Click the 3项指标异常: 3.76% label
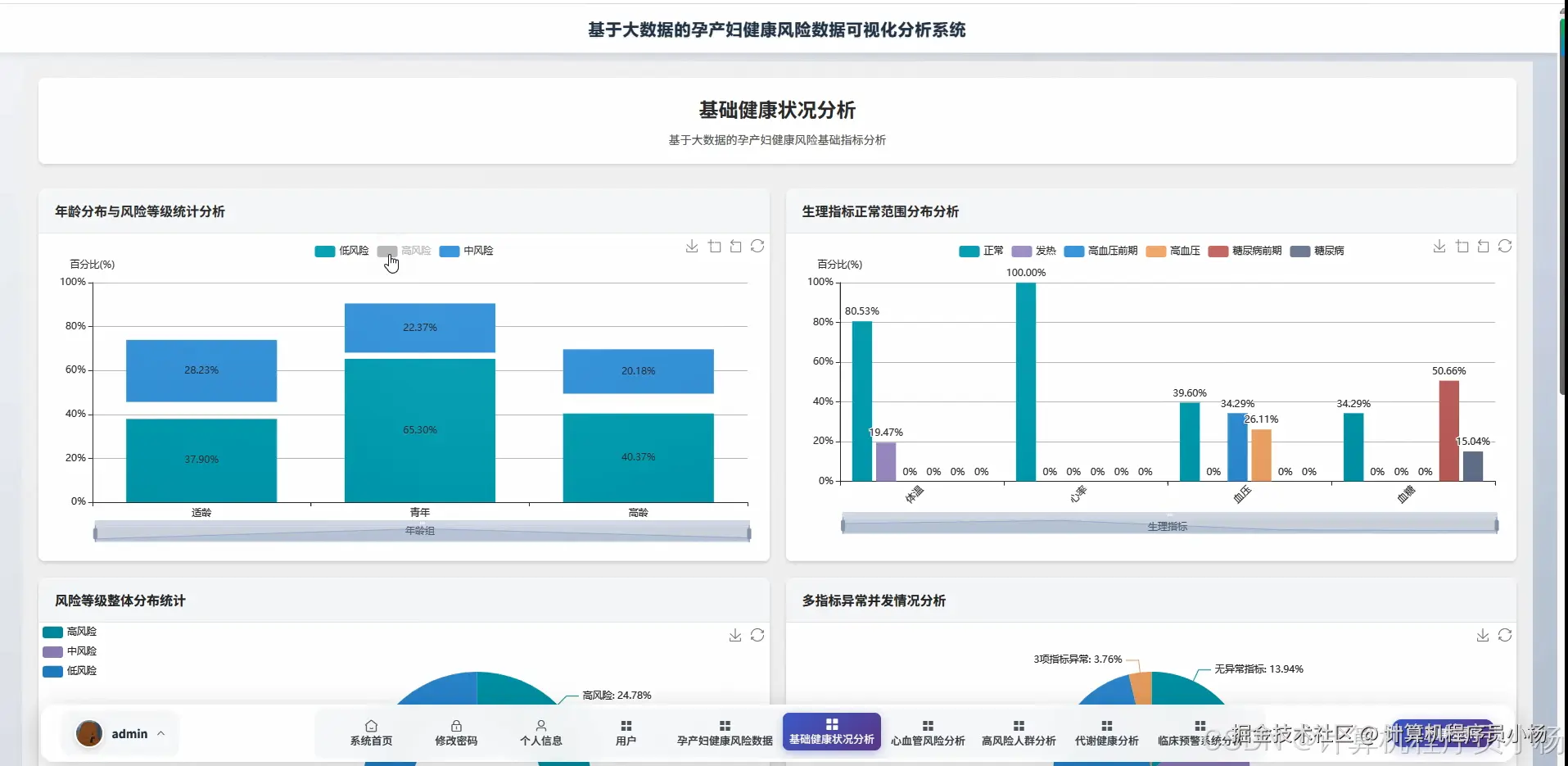Screen dimensions: 1568x766 pos(1078,659)
